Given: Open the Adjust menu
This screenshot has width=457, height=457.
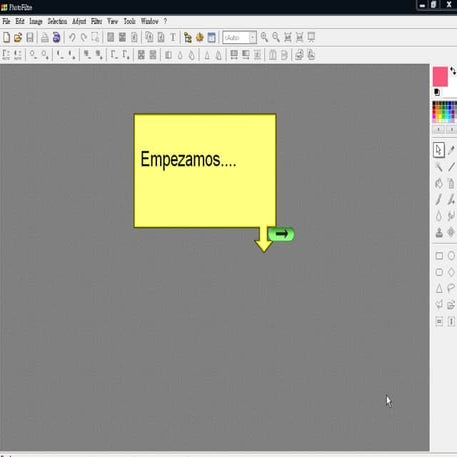Looking at the screenshot, I should [79, 21].
